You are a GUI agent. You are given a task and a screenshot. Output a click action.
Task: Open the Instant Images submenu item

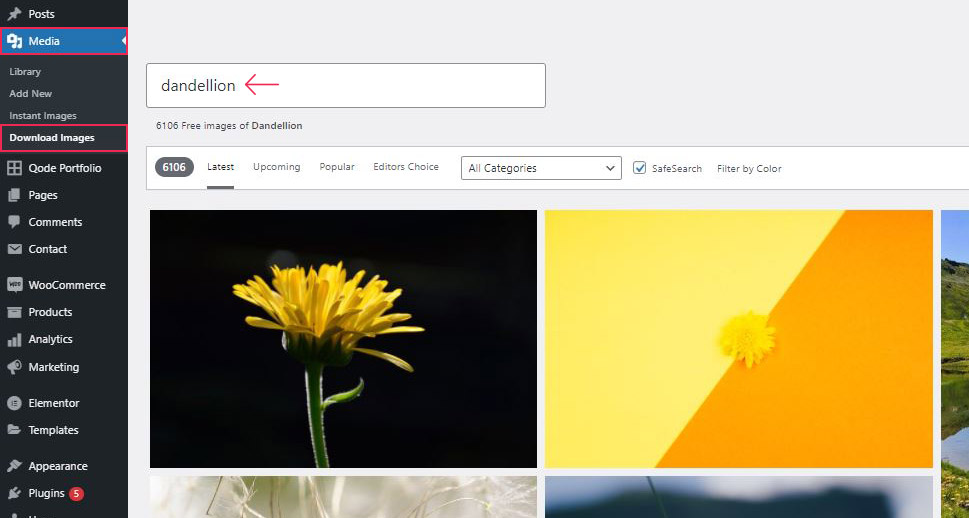pyautogui.click(x=43, y=116)
